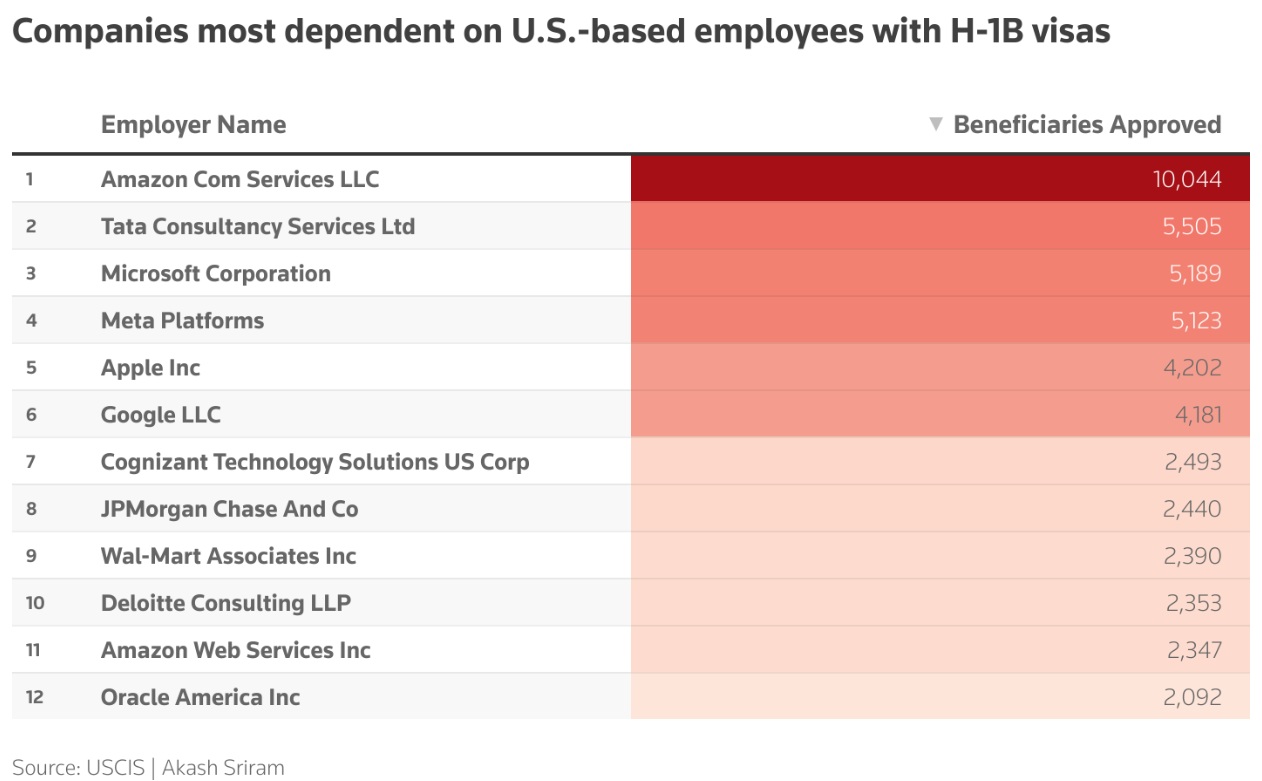Click Amazon Web Services Inc row
The height and width of the screenshot is (781, 1262).
pos(631,649)
